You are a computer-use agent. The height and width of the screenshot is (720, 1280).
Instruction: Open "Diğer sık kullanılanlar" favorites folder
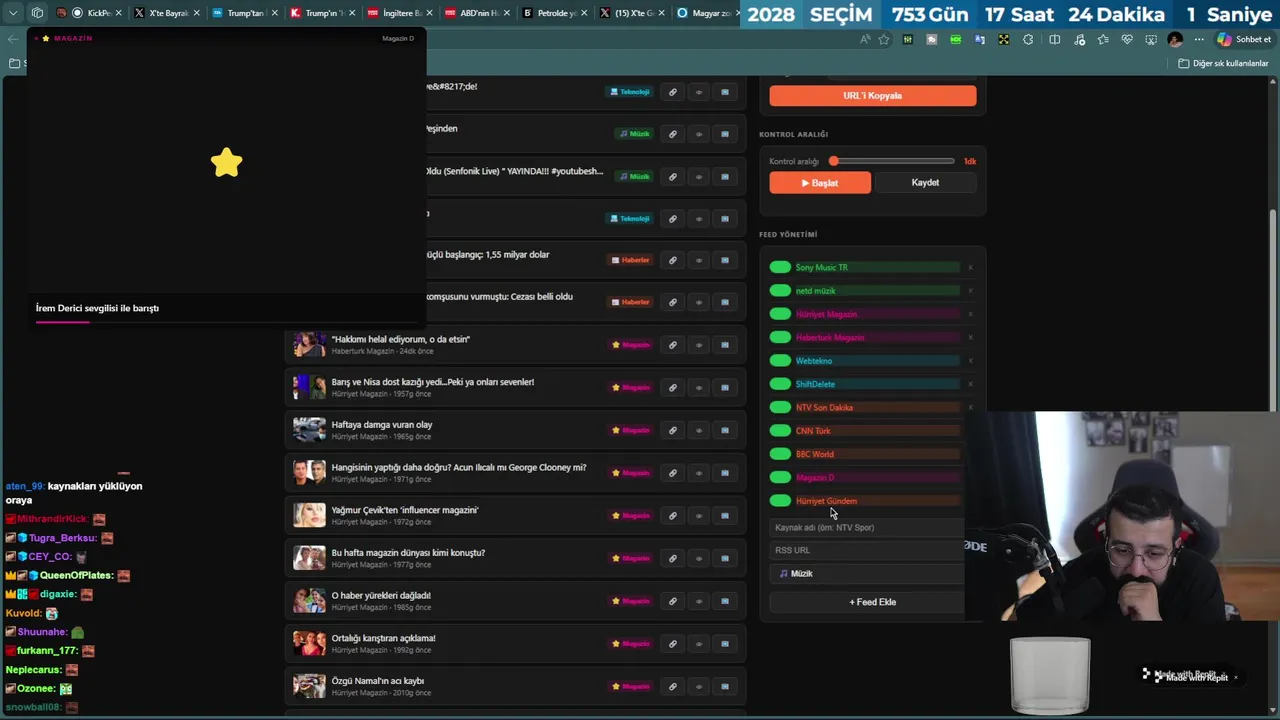pos(1223,63)
